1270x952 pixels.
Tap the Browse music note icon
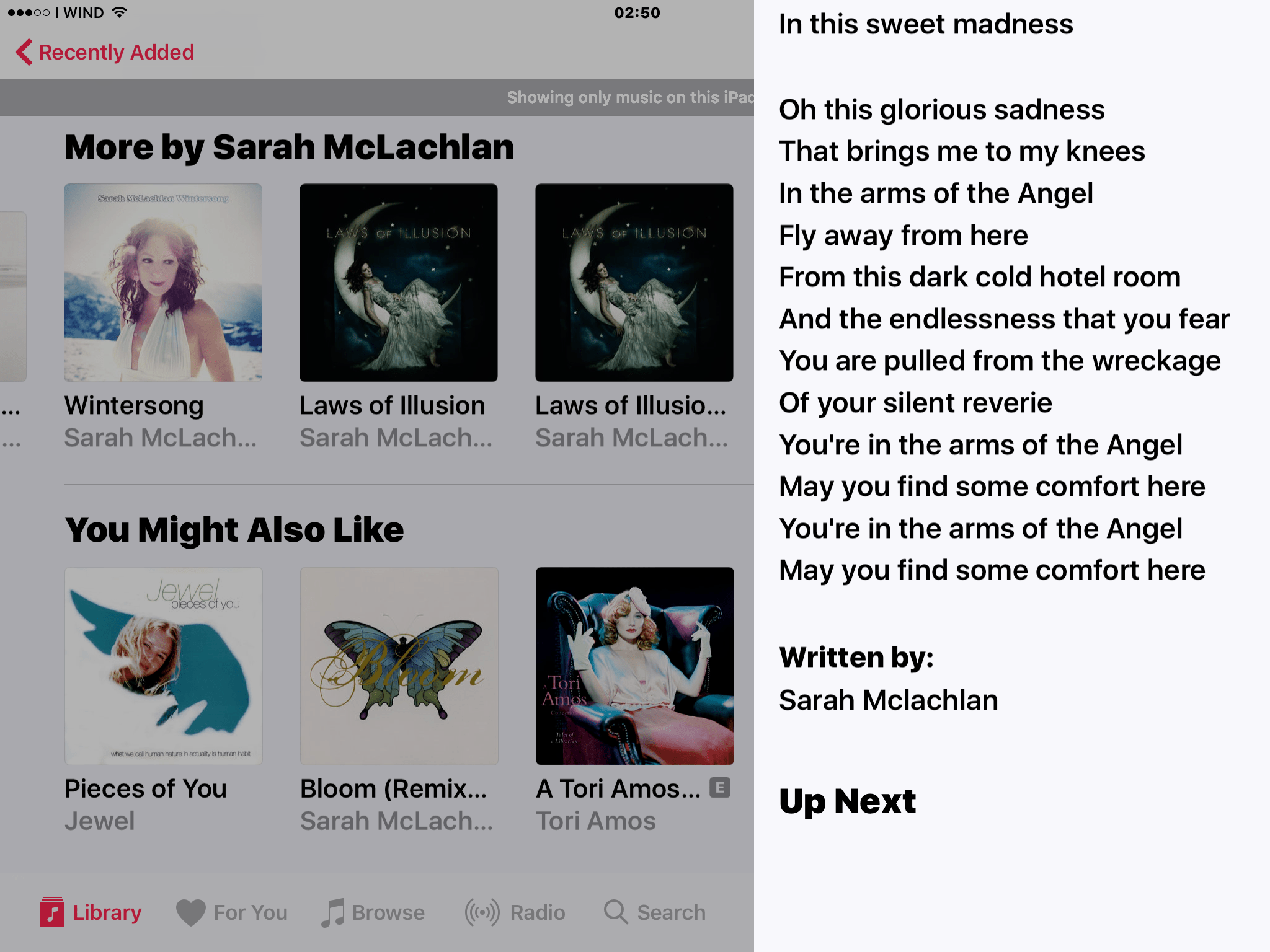click(x=333, y=912)
